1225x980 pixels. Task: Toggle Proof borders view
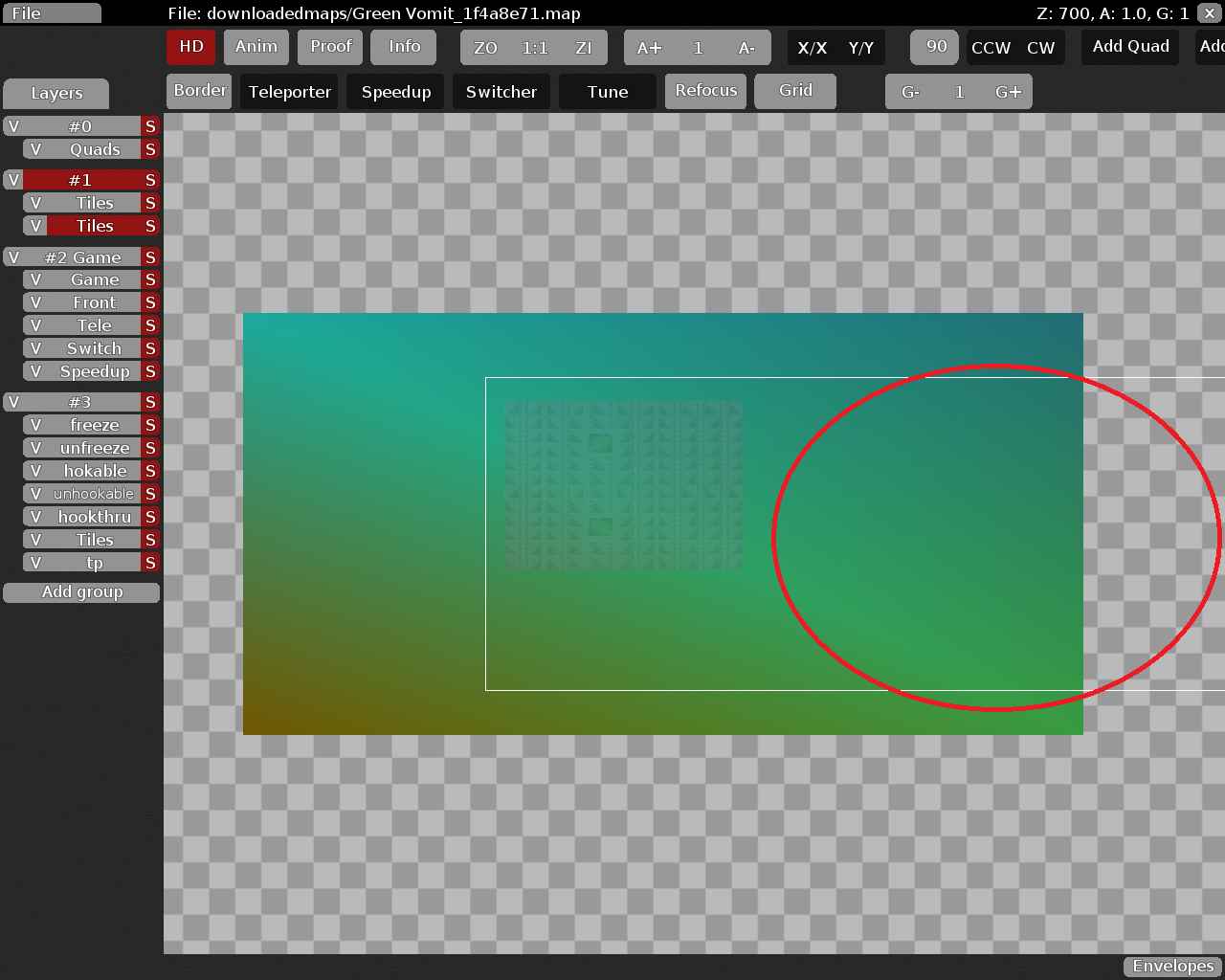[329, 46]
